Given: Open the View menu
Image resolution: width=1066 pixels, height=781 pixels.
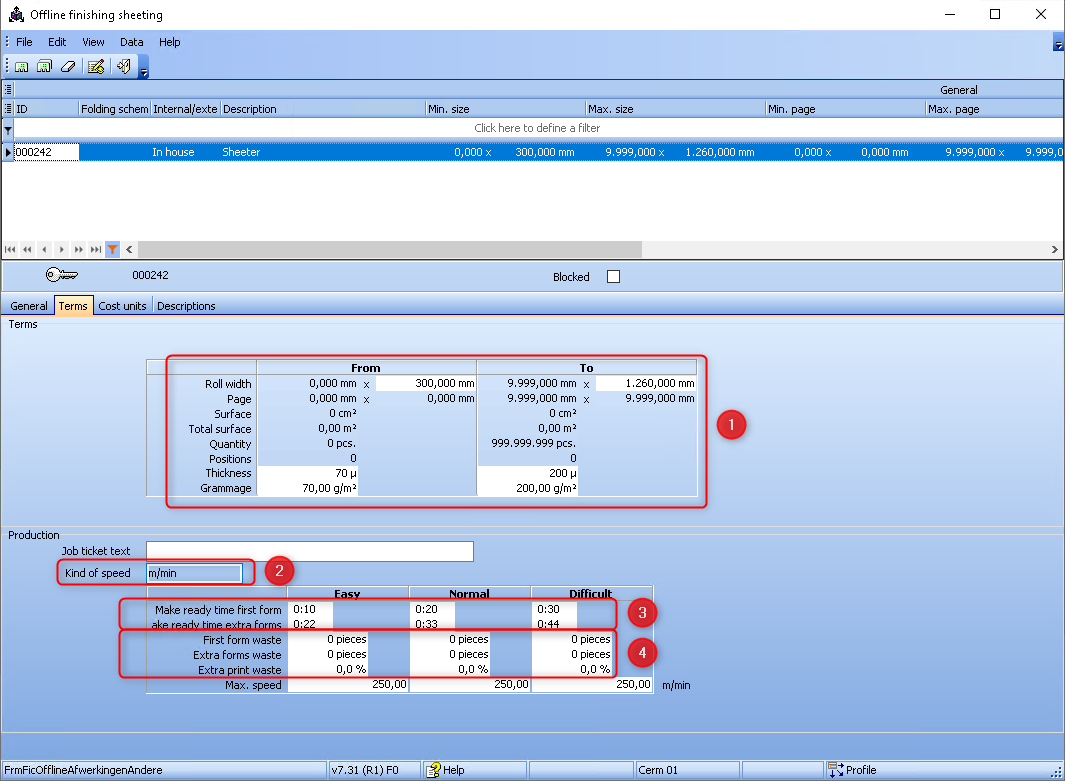Looking at the screenshot, I should click(93, 42).
